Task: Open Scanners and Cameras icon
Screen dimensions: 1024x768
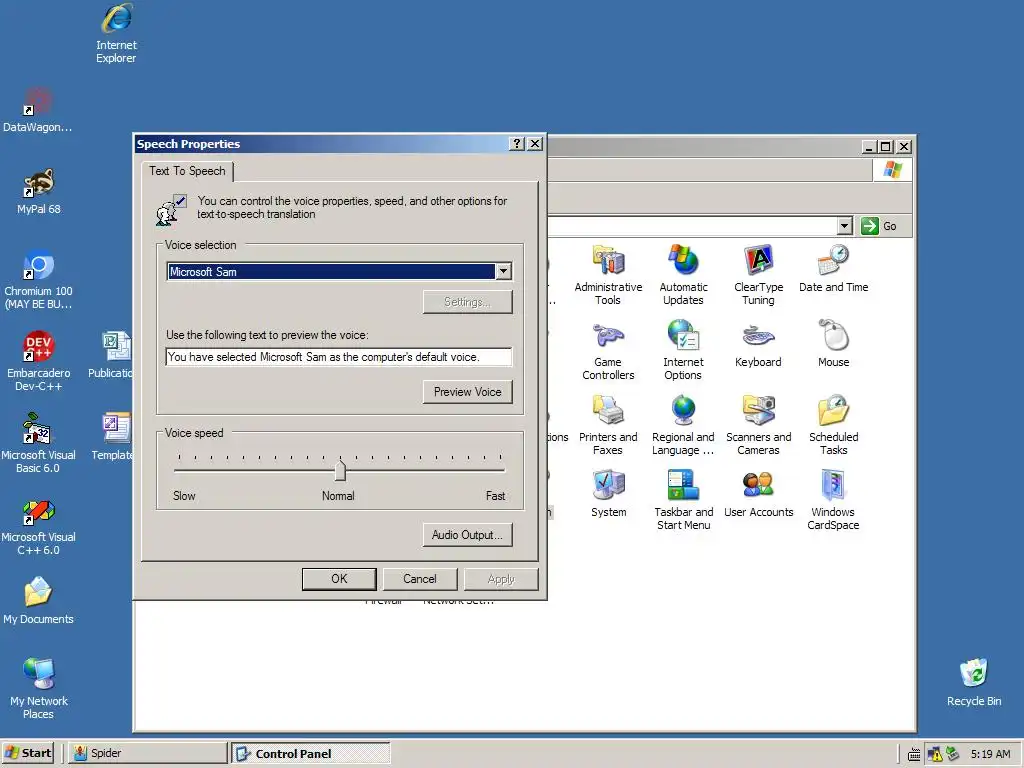Action: [x=758, y=425]
